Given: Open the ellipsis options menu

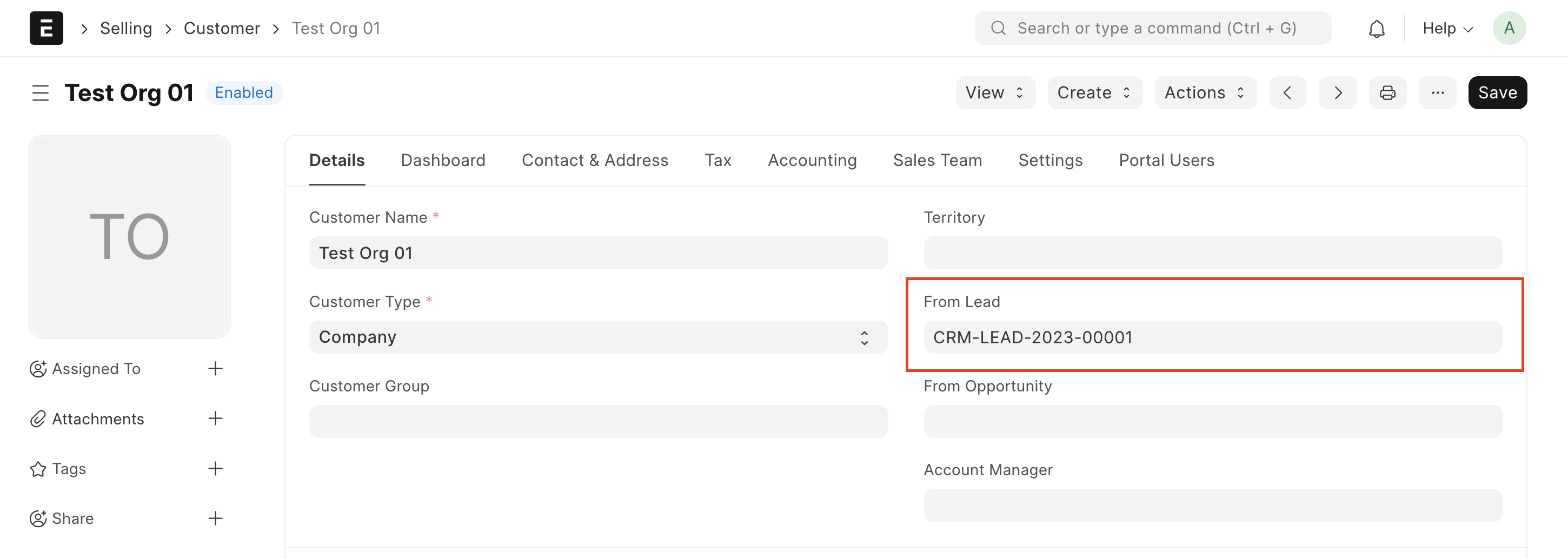Looking at the screenshot, I should (1438, 92).
